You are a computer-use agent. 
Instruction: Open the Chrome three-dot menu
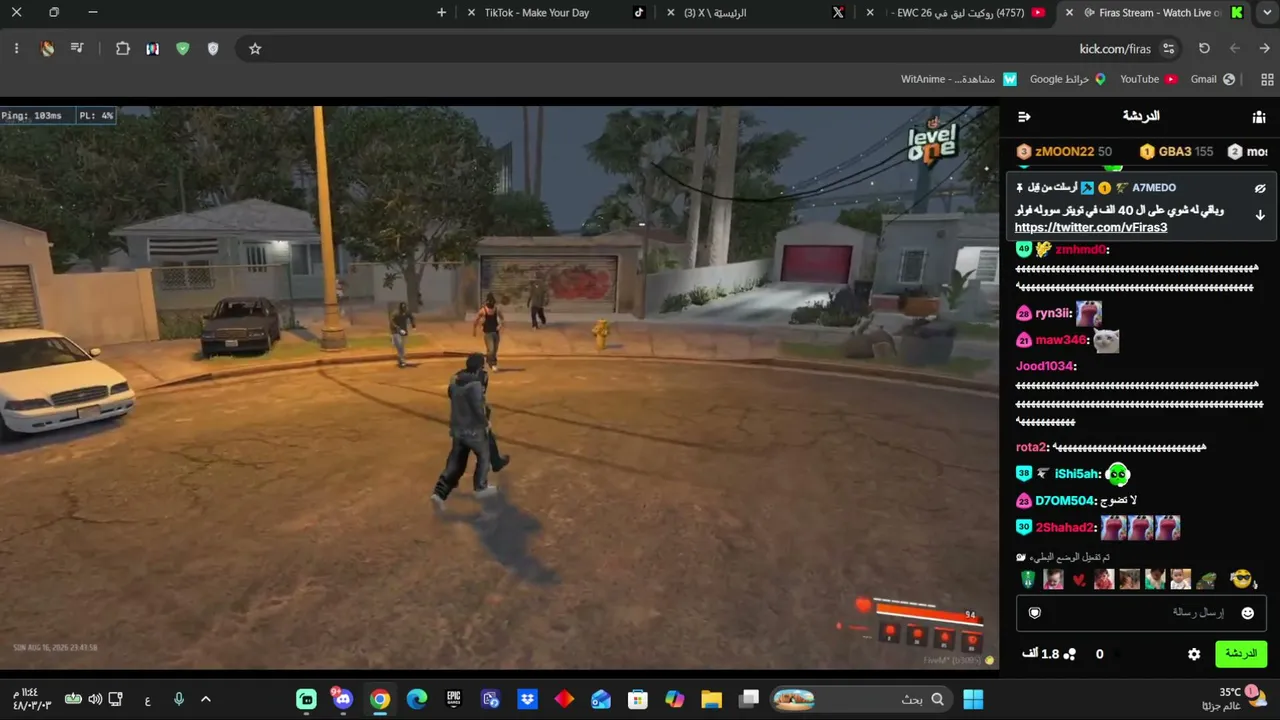tap(16, 49)
